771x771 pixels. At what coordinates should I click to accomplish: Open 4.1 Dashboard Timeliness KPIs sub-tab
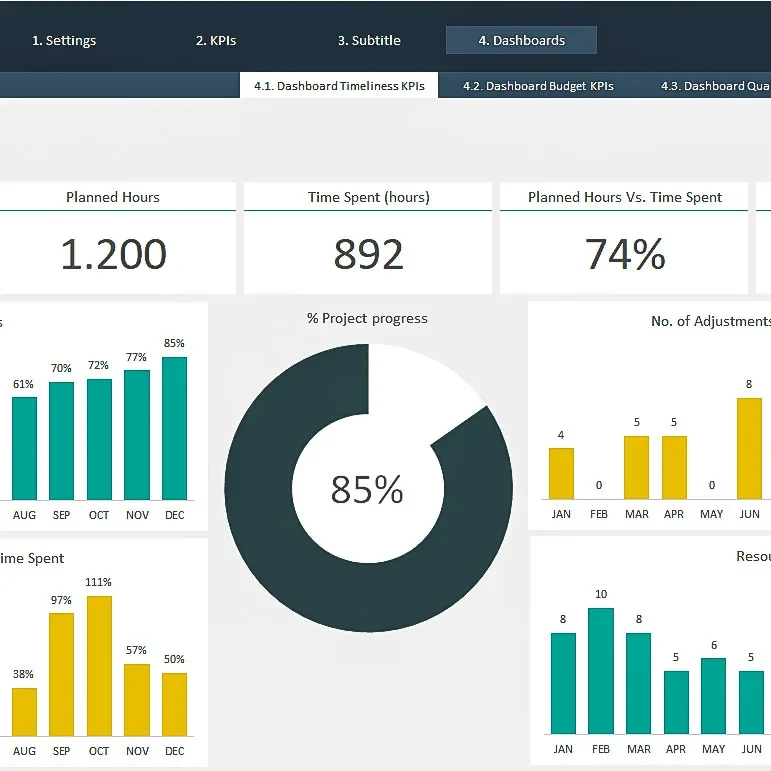(339, 86)
